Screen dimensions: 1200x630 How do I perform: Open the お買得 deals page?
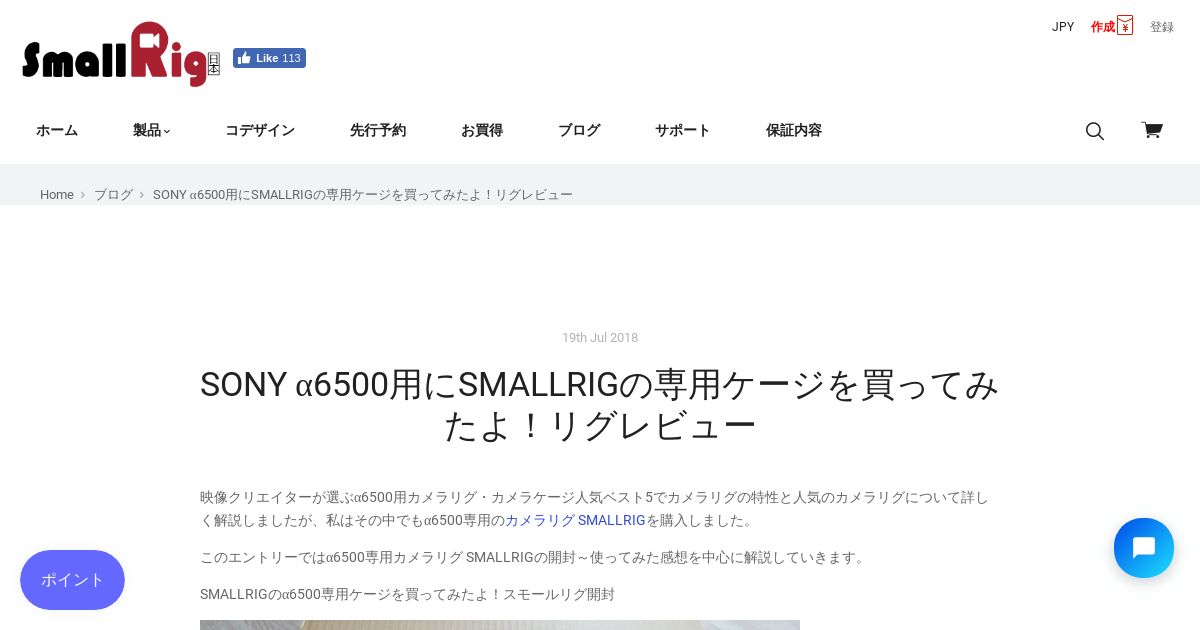pyautogui.click(x=482, y=130)
